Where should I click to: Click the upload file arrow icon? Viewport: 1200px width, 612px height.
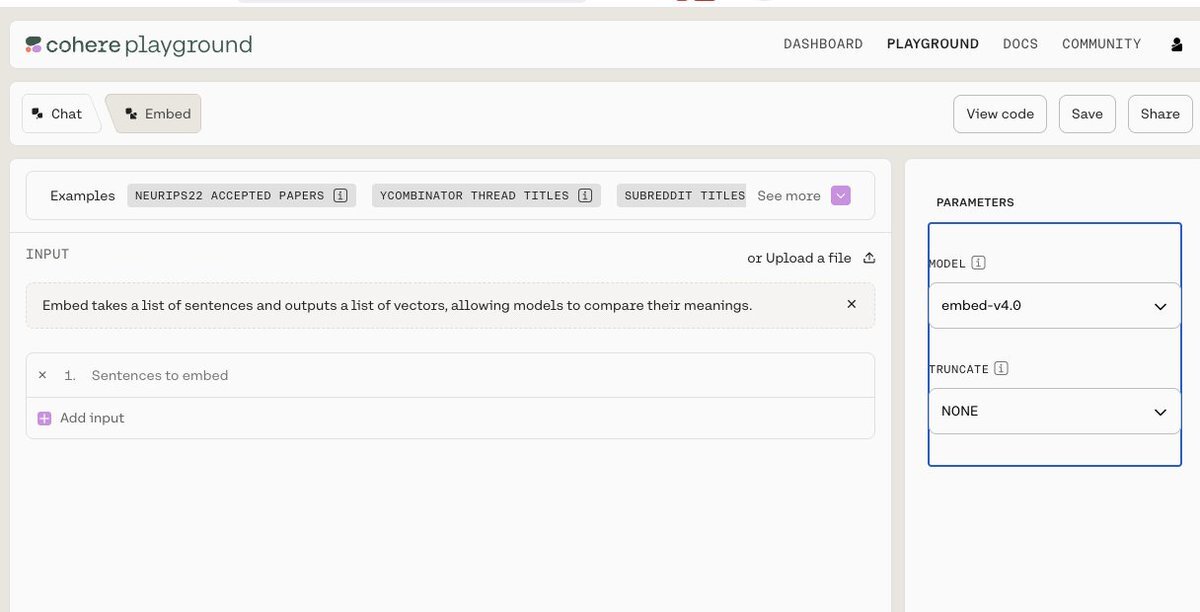pos(869,258)
